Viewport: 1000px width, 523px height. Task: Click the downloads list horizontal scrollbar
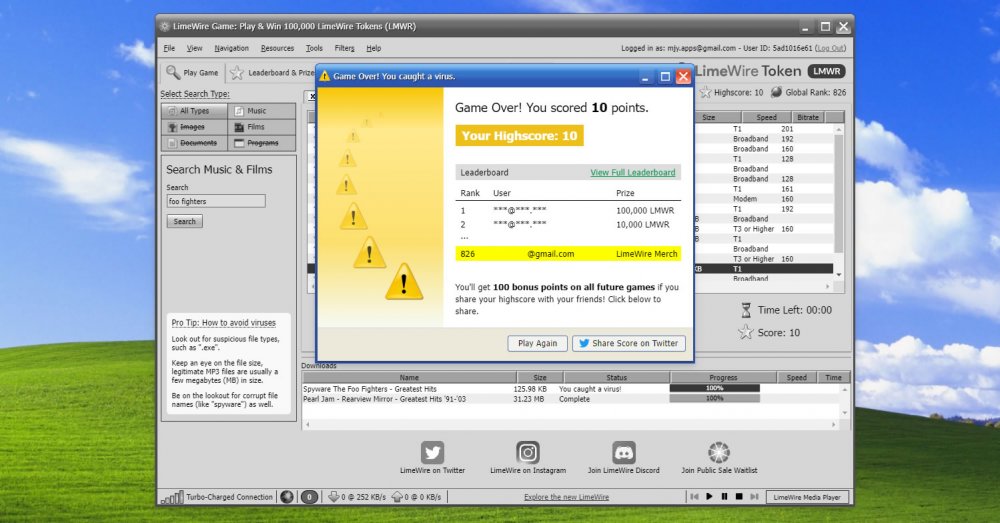tap(571, 424)
